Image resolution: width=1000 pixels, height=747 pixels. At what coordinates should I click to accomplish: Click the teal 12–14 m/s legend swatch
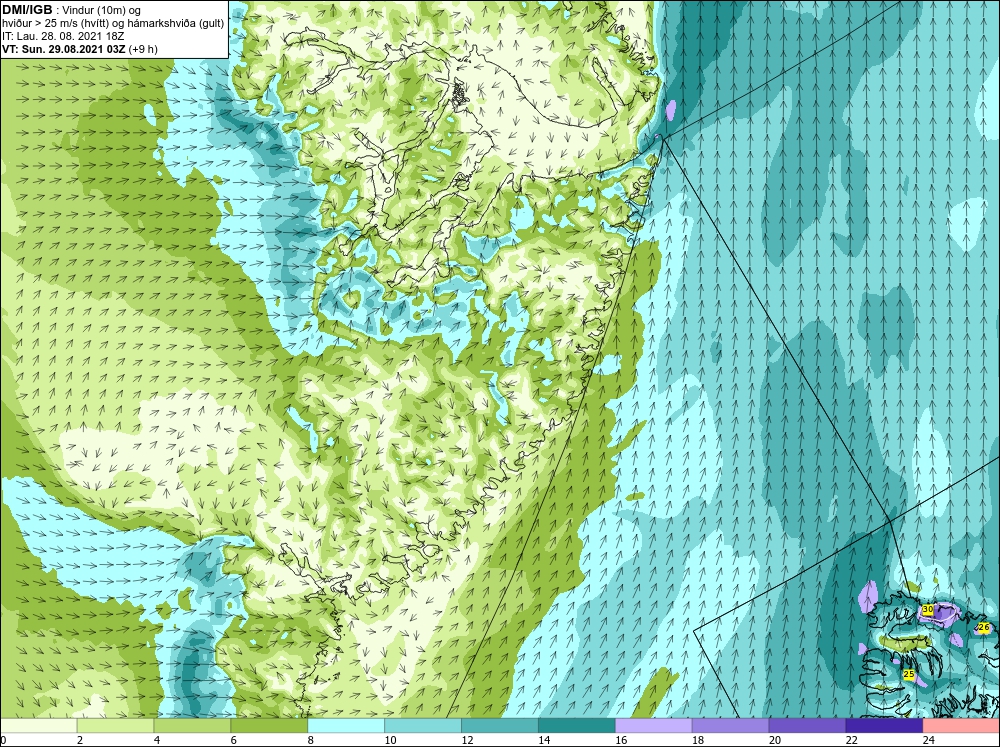[499, 725]
